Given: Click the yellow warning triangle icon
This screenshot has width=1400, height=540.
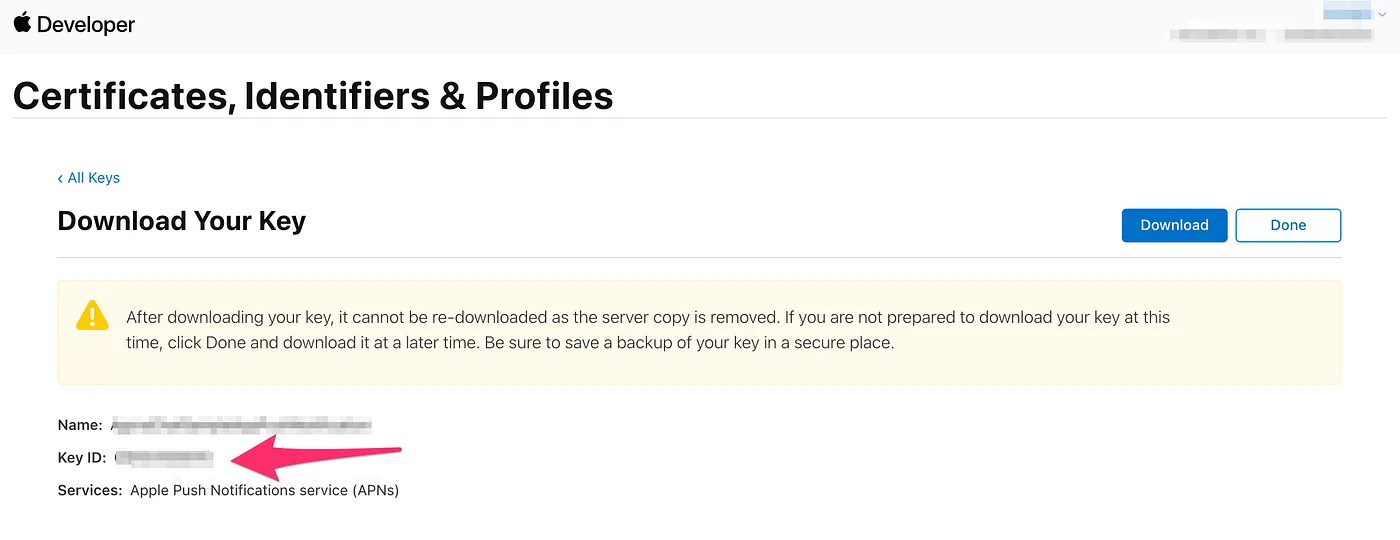Looking at the screenshot, I should point(92,315).
